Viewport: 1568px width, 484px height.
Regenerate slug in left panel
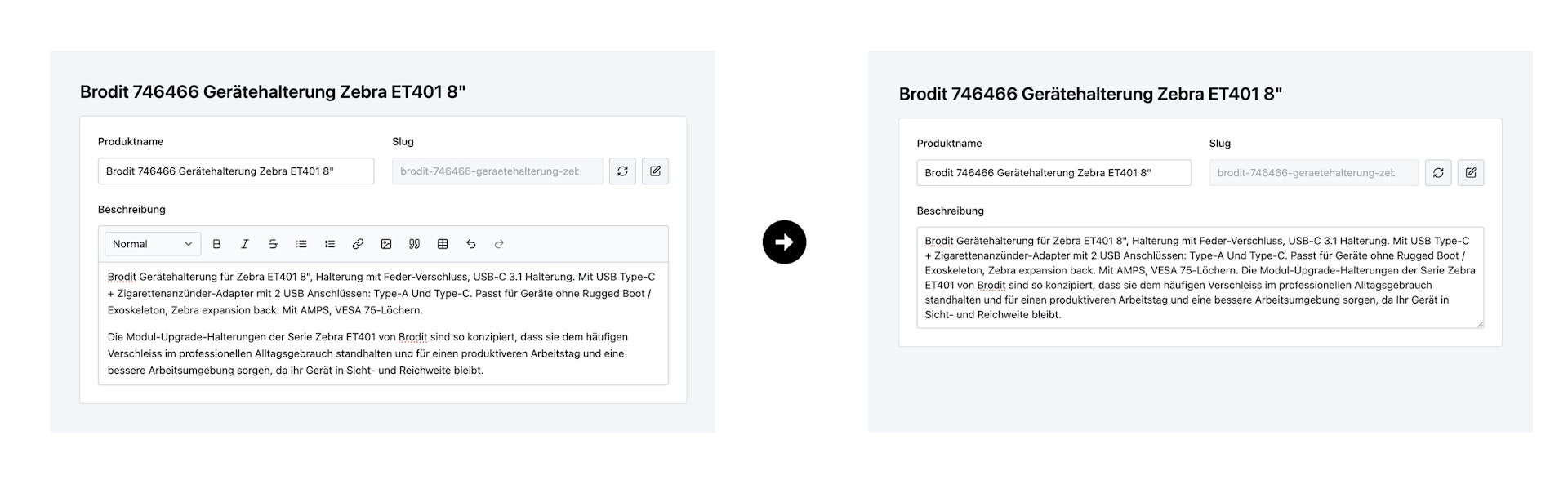pos(622,171)
